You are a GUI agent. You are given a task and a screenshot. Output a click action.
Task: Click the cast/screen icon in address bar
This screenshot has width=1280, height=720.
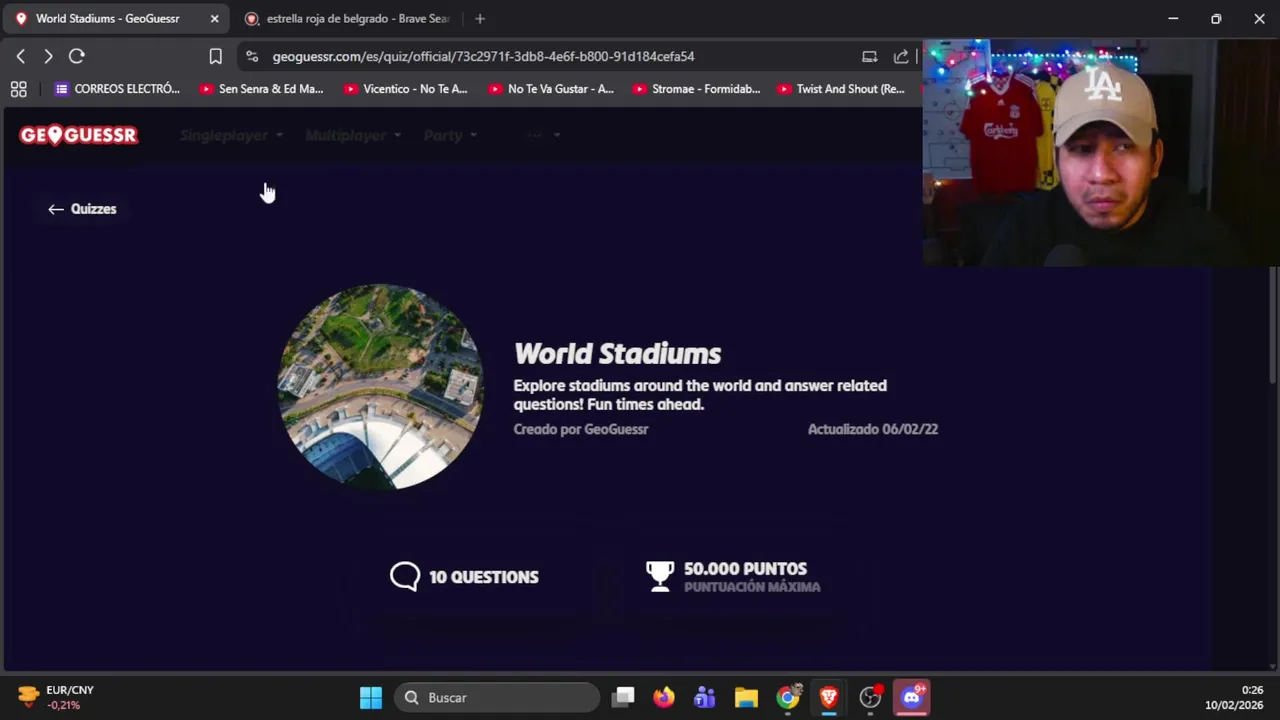coord(870,57)
